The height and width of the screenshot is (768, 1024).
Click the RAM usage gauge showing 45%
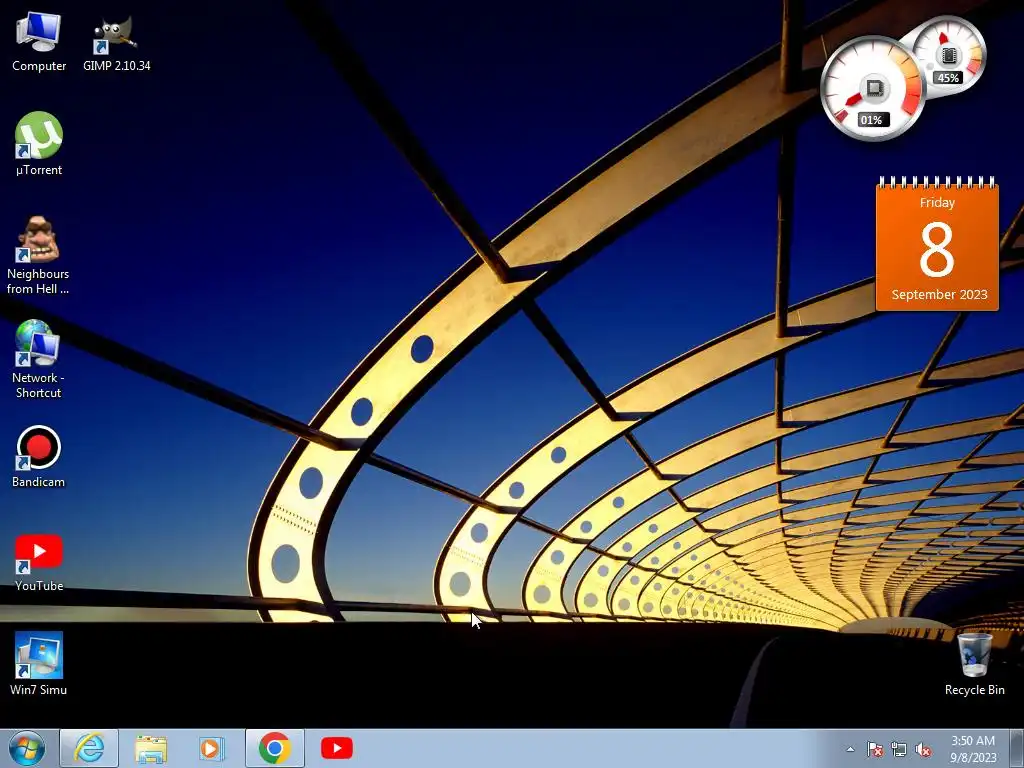(x=949, y=56)
